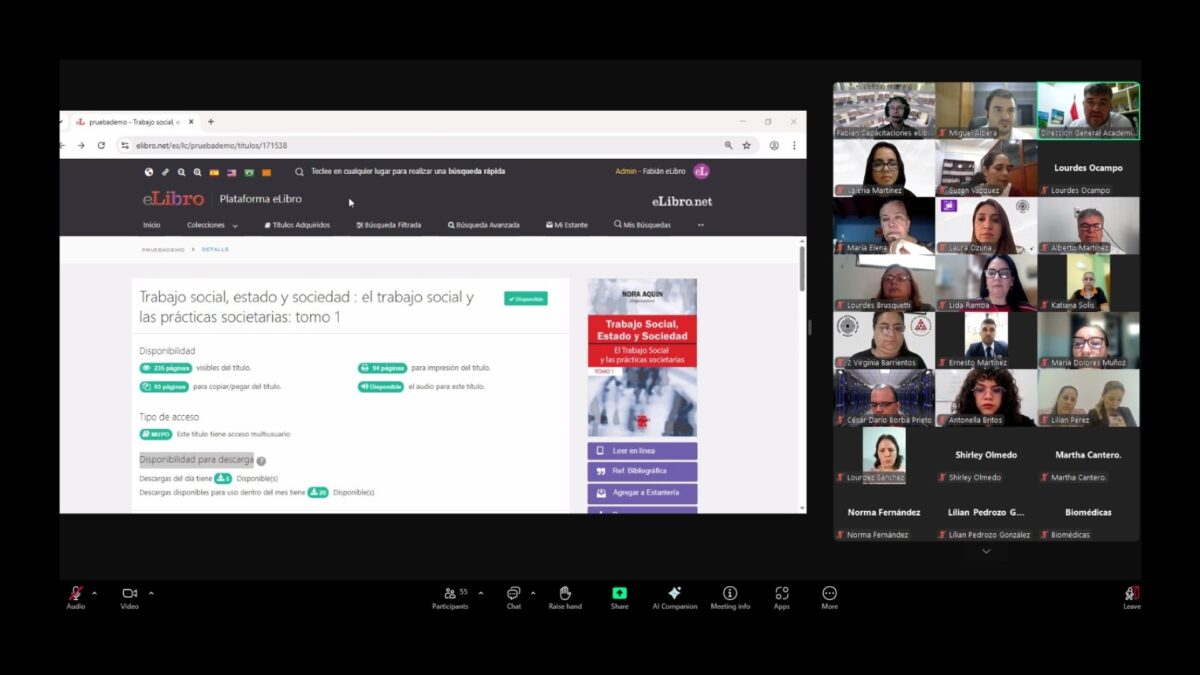Image resolution: width=1200 pixels, height=675 pixels.
Task: Open the Chrome three-dot menu
Action: click(x=794, y=145)
